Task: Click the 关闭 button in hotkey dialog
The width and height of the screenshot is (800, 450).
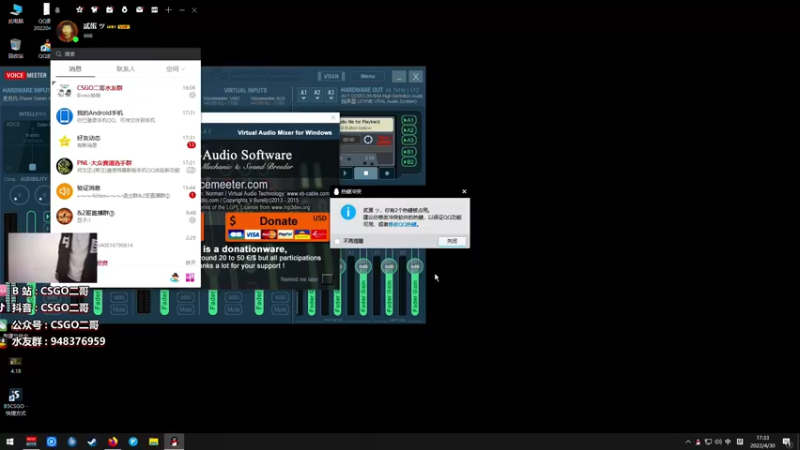Action: click(x=452, y=241)
